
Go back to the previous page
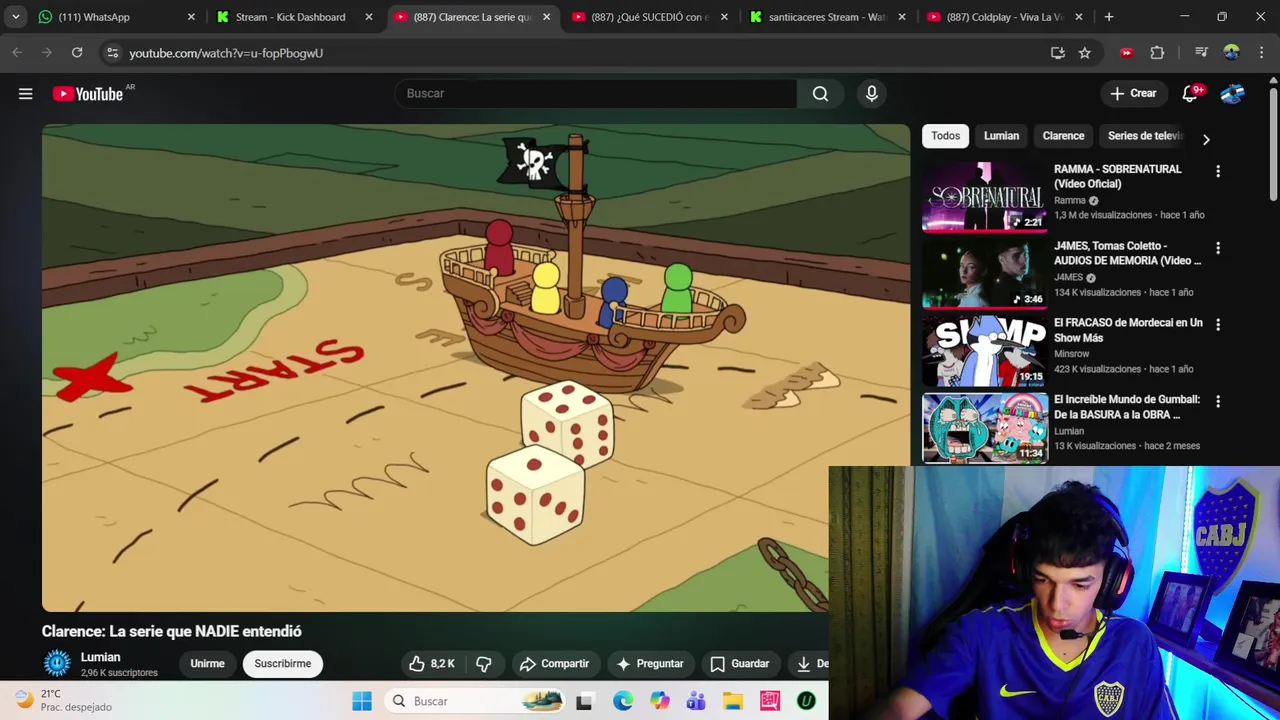17,53
